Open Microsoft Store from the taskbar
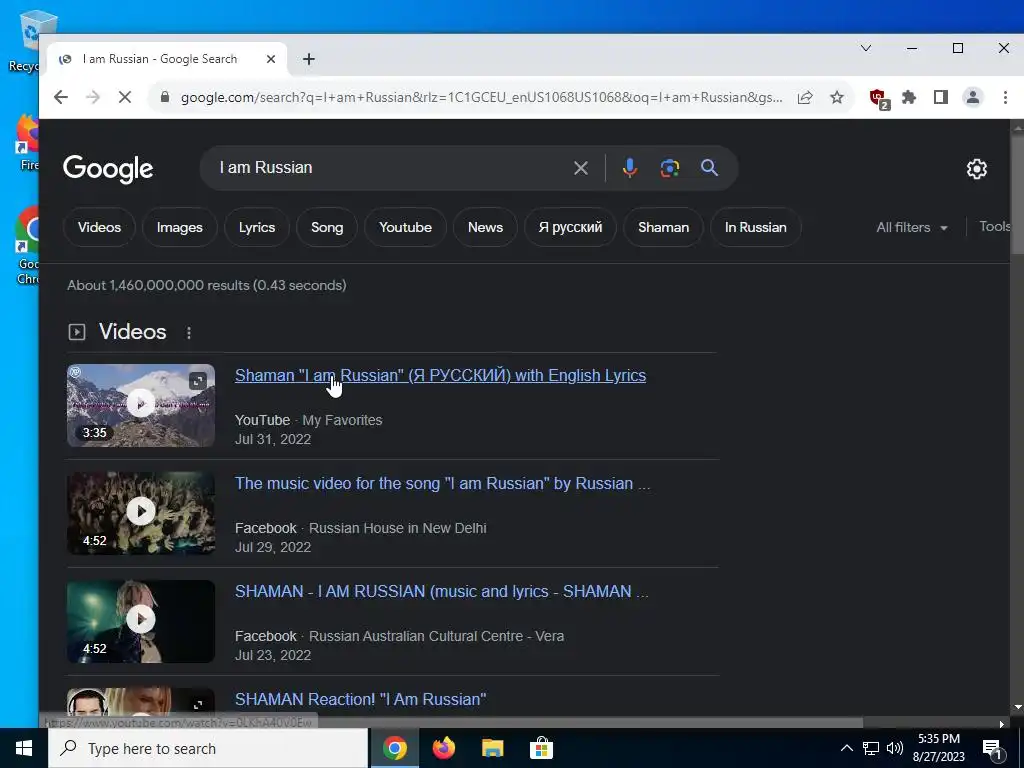The width and height of the screenshot is (1024, 768). (x=541, y=748)
